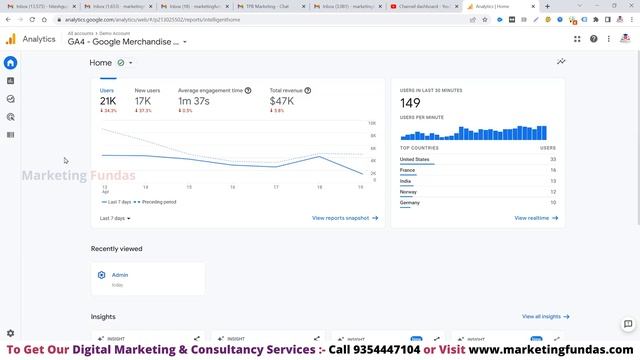Click the United States country row
The height and width of the screenshot is (360, 640).
pos(478,160)
